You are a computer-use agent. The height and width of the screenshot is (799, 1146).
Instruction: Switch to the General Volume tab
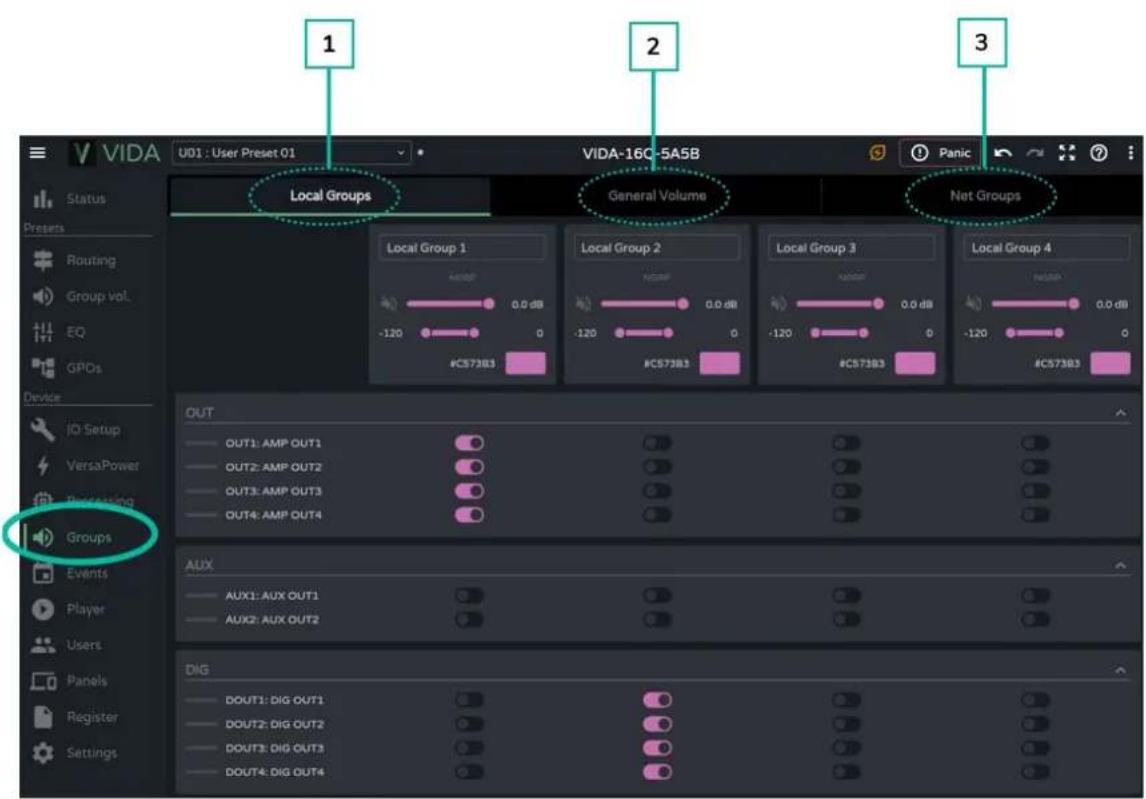click(656, 196)
